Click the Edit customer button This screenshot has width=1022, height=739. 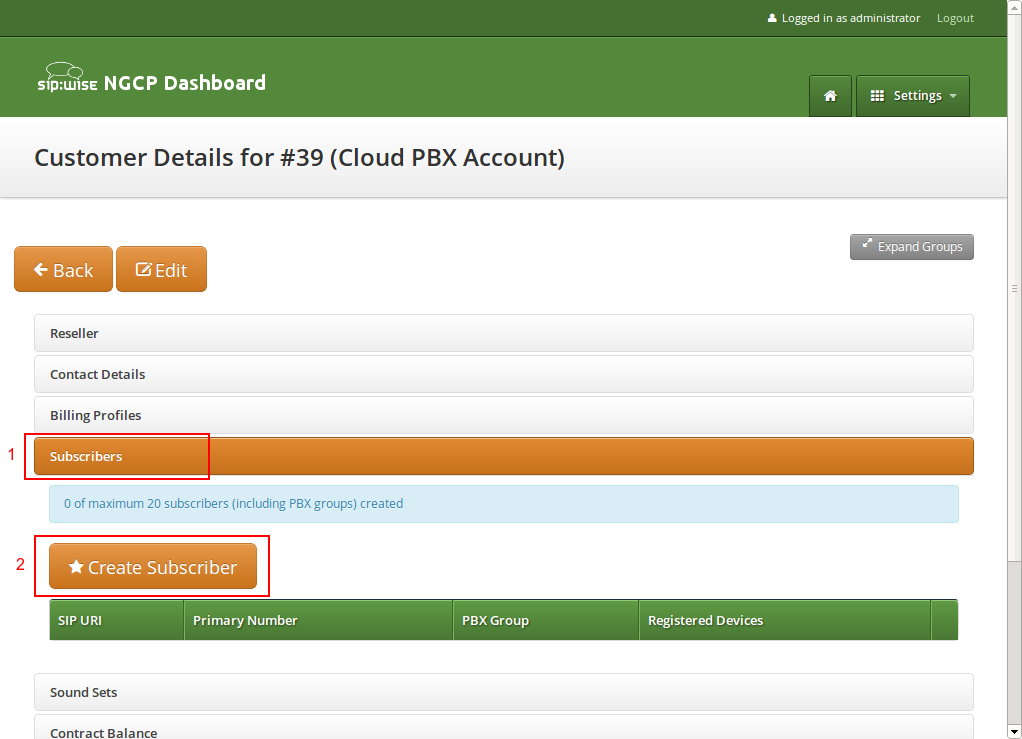click(x=161, y=270)
